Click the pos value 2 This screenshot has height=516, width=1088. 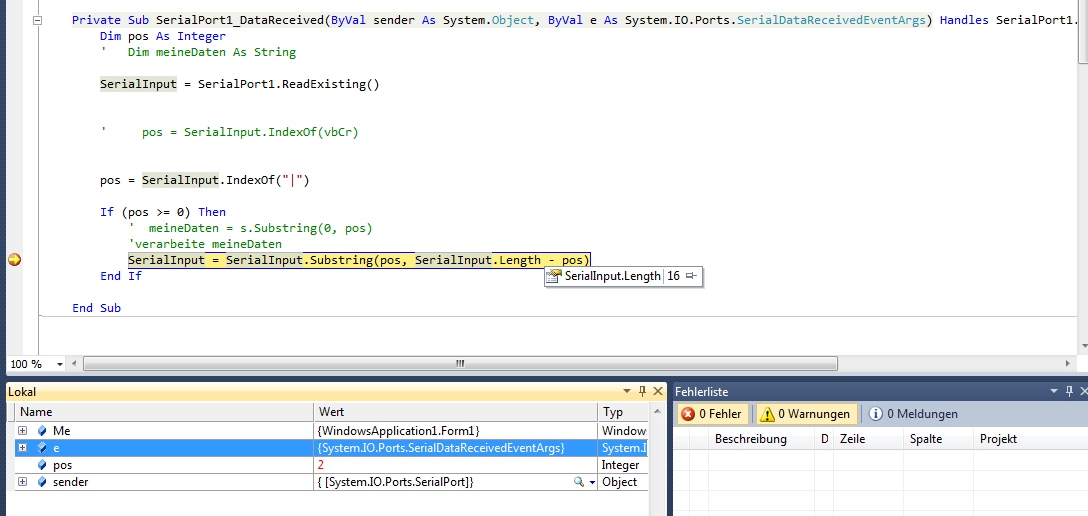(x=321, y=465)
